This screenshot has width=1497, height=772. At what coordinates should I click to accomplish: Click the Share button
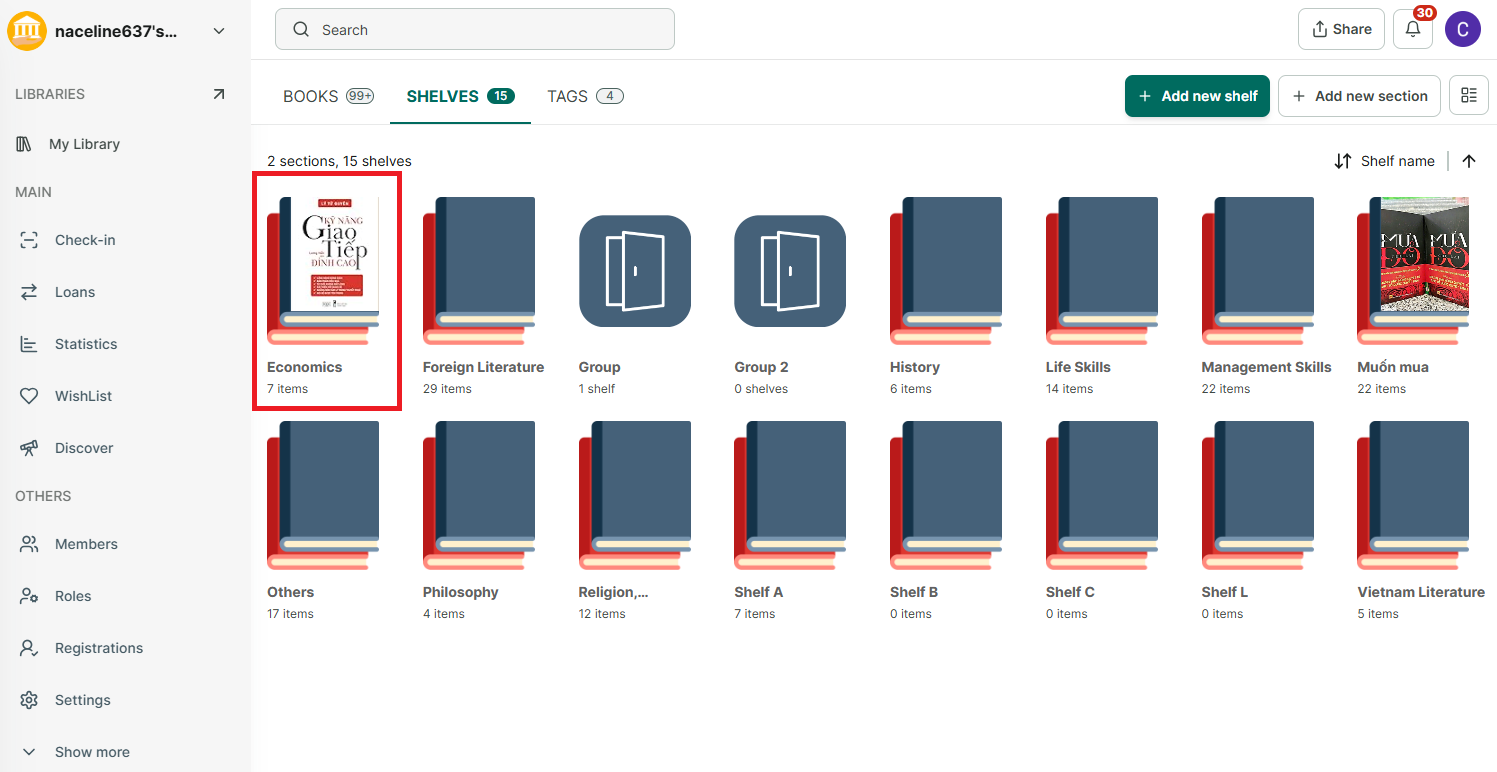[1341, 29]
